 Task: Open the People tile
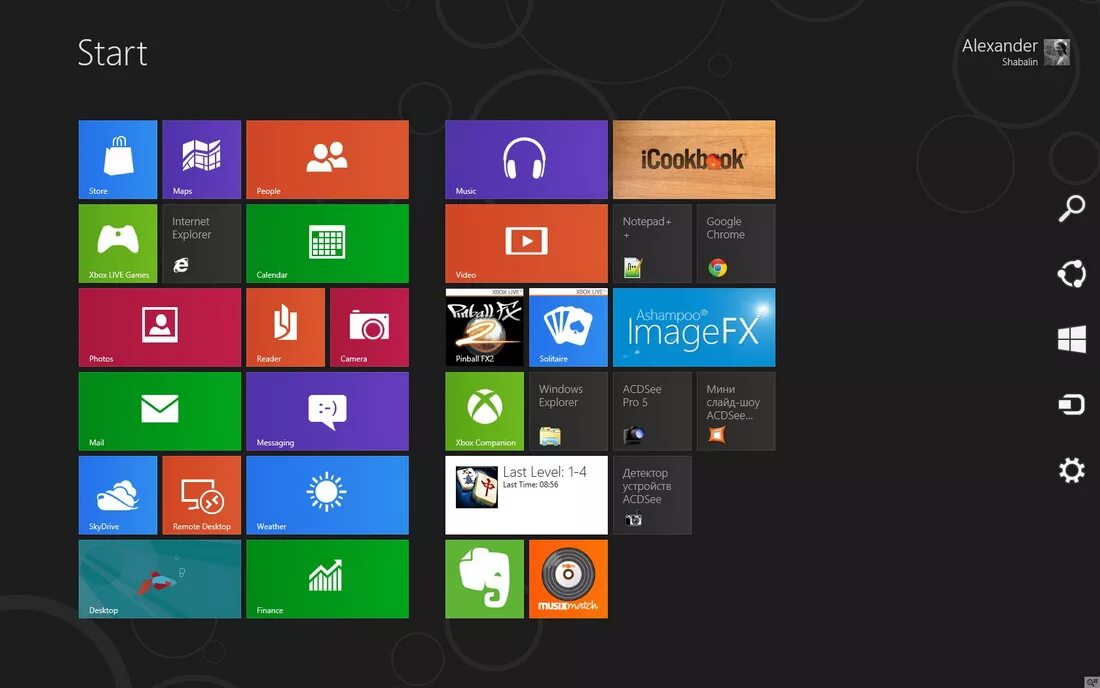(x=328, y=159)
